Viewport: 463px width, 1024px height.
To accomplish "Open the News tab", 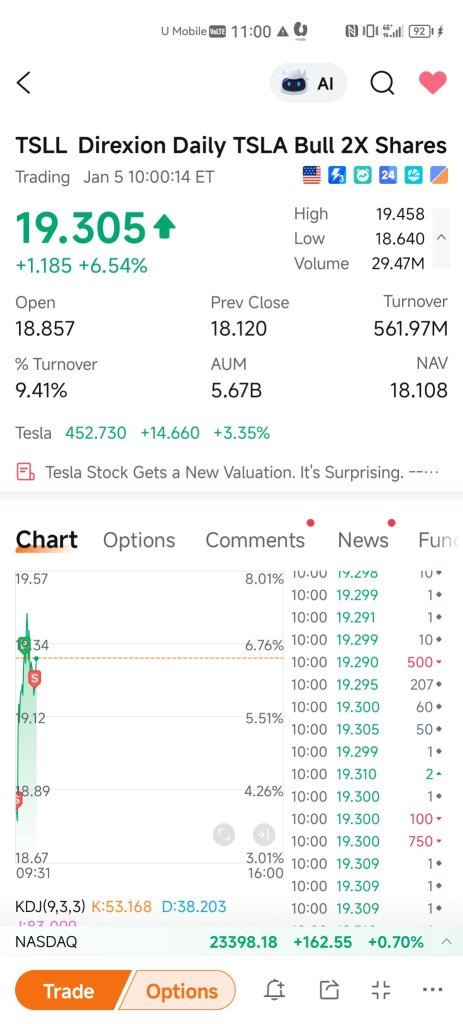I will [363, 540].
